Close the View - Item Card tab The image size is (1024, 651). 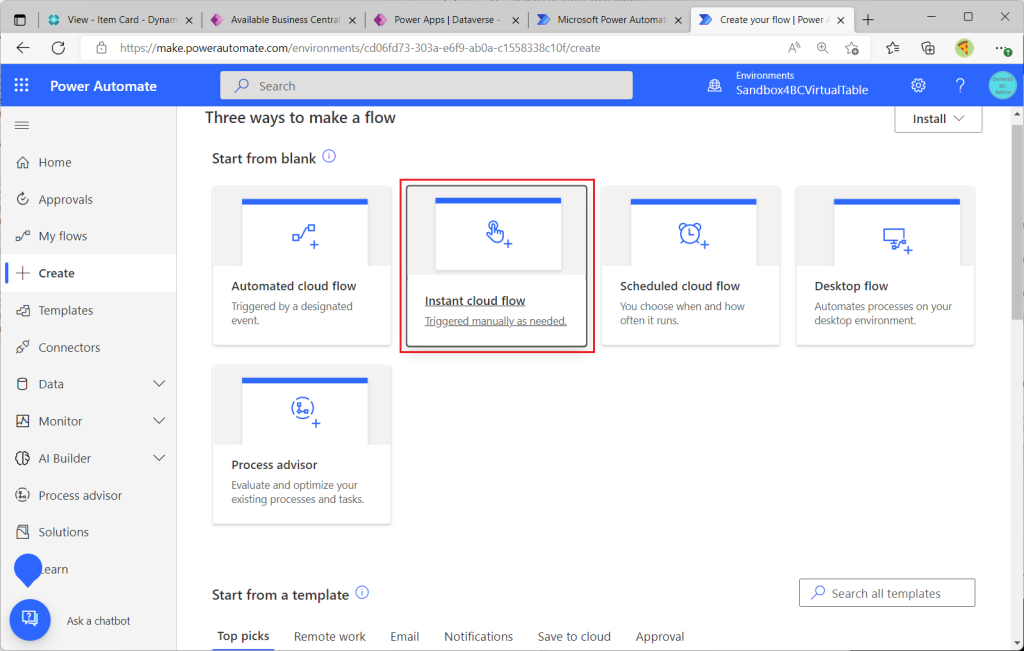(189, 20)
